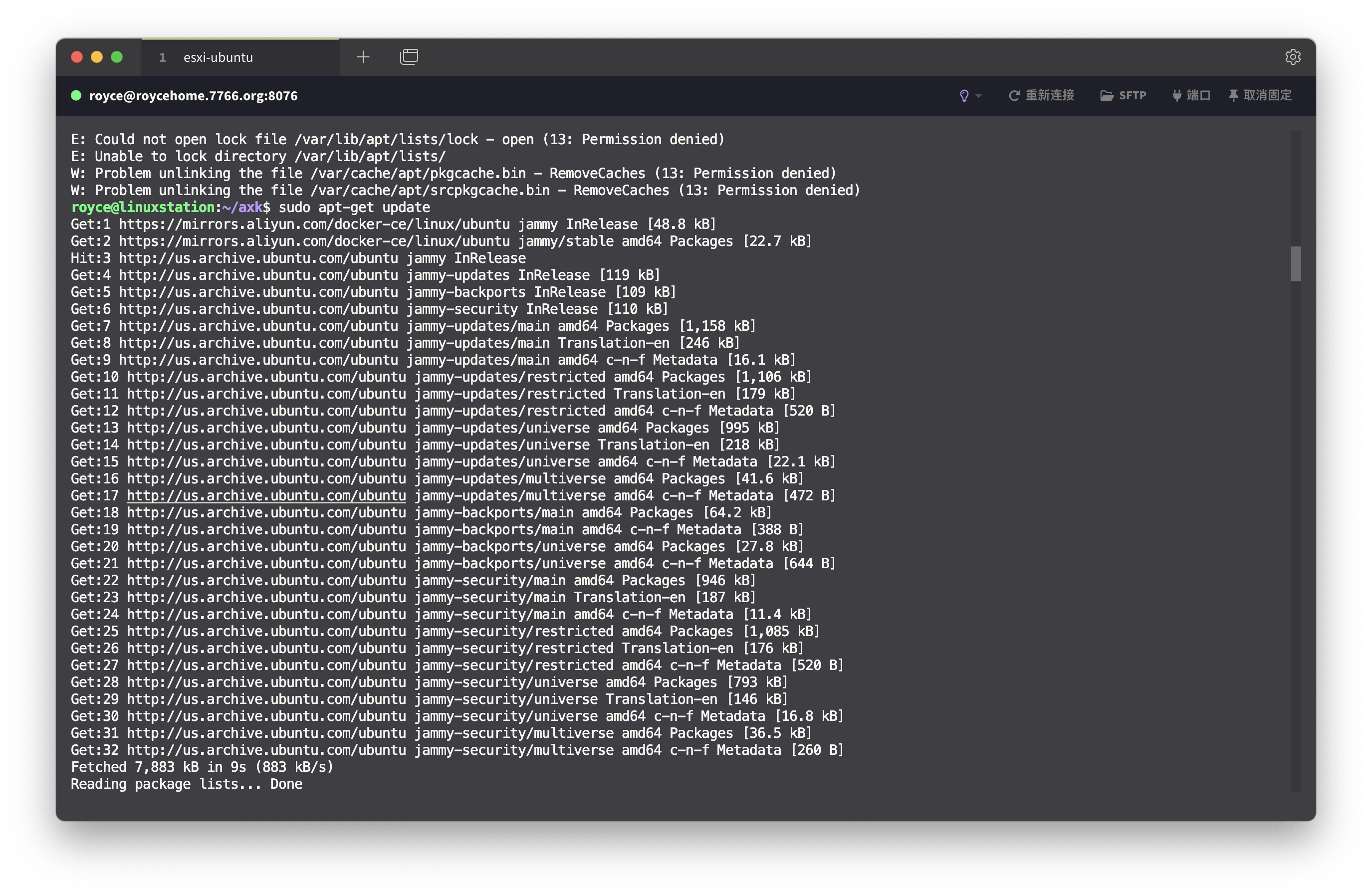
Task: Switch to the esxi-ubuntu tab
Action: [240, 57]
